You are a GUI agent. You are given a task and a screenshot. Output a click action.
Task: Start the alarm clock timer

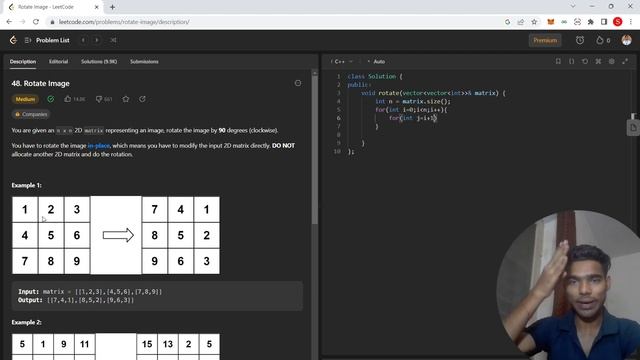tap(580, 40)
